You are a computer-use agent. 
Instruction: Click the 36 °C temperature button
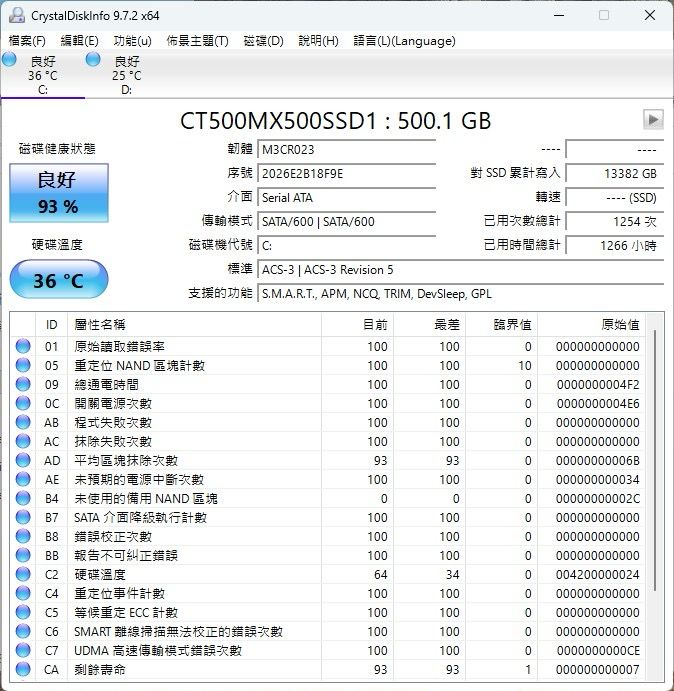tap(58, 280)
